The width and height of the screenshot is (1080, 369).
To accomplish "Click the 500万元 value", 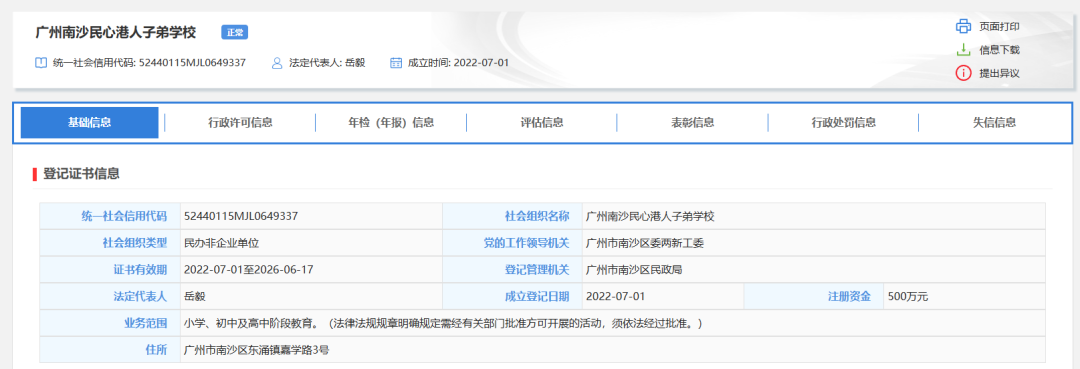I will 908,297.
